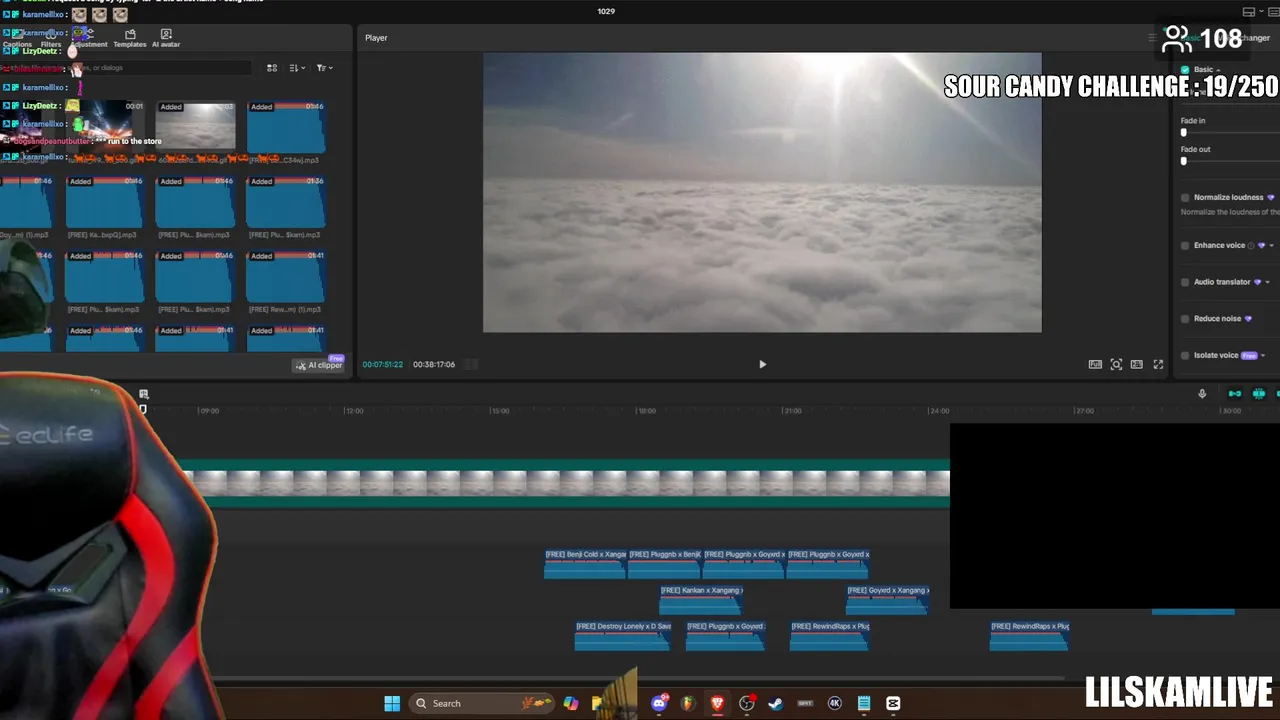Screen dimensions: 1280x720
Task: Expand the Enhance voice options arrow
Action: [1271, 246]
